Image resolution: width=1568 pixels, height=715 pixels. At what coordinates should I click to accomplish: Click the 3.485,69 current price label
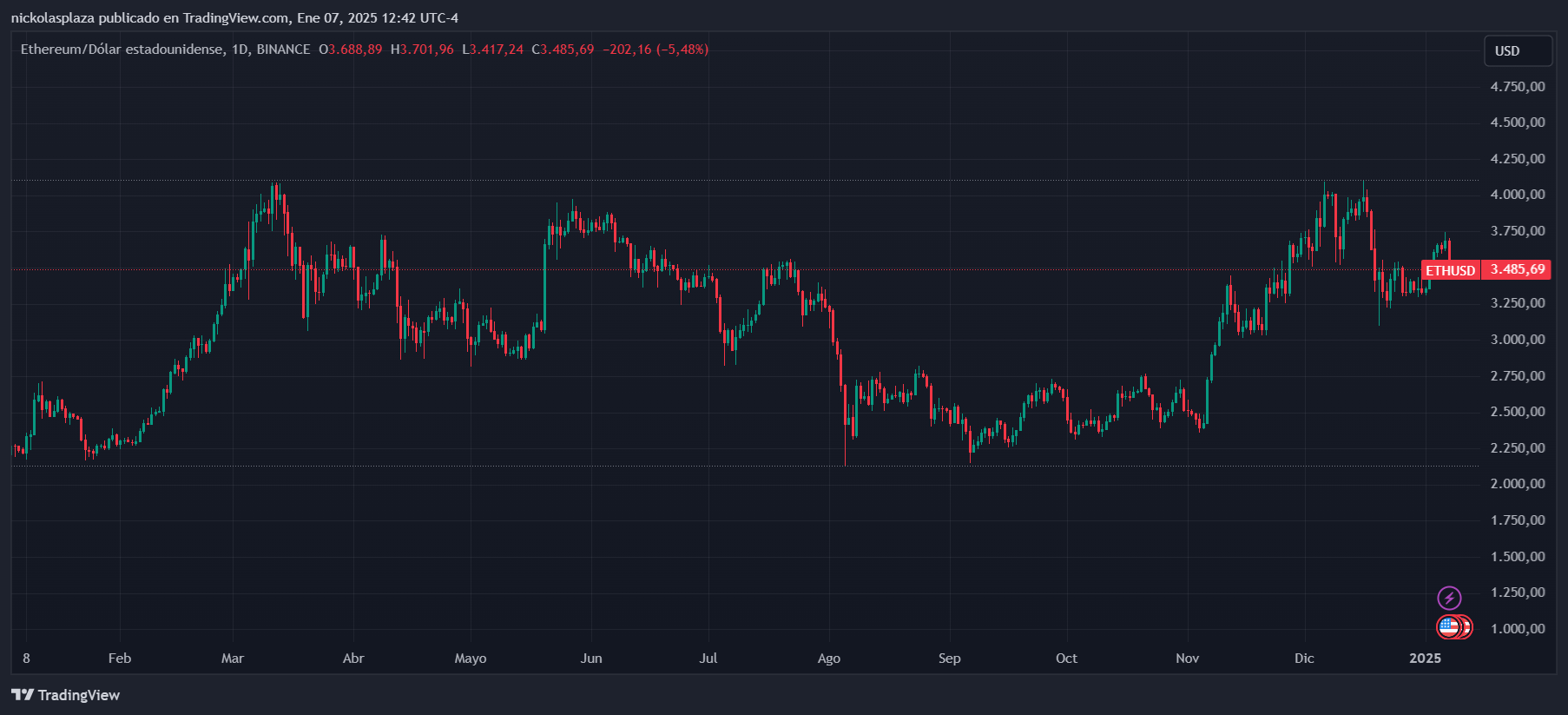pos(1517,269)
